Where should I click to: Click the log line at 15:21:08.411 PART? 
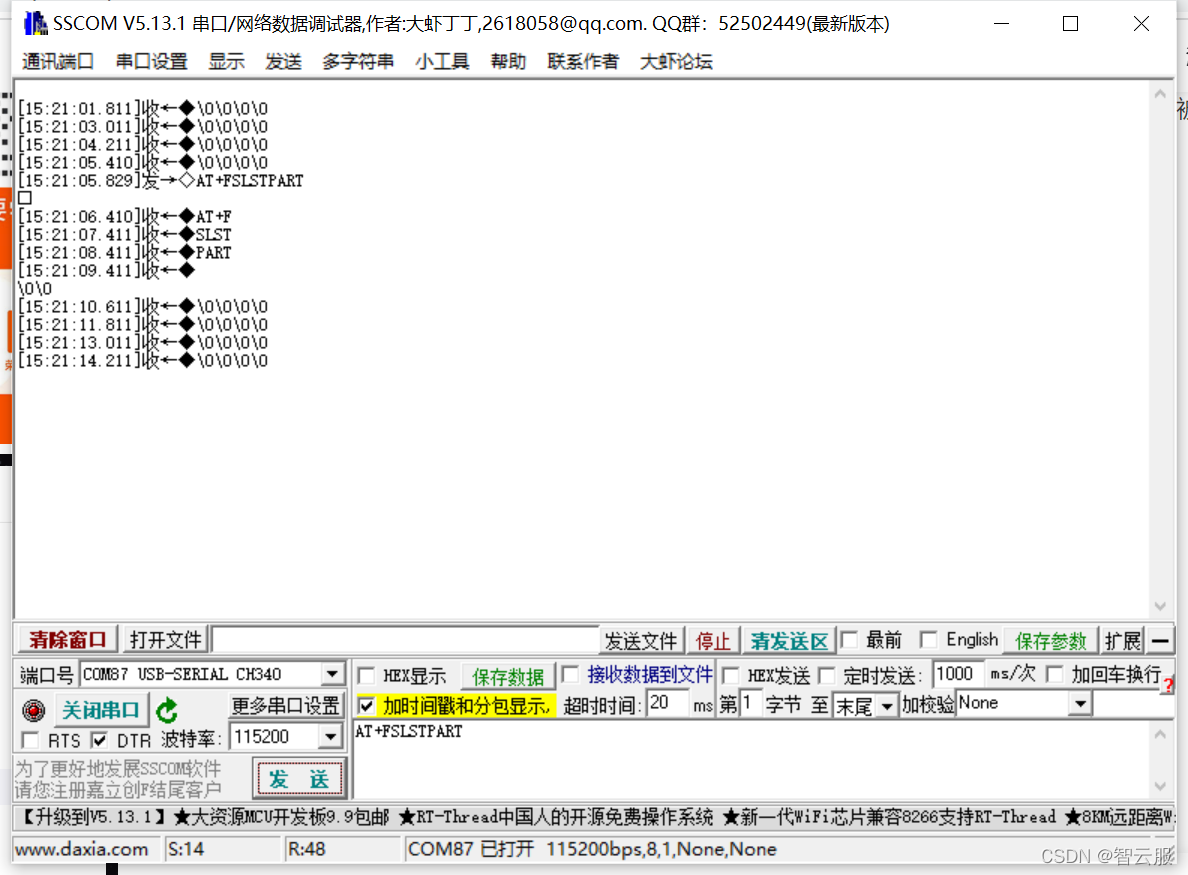pos(124,252)
